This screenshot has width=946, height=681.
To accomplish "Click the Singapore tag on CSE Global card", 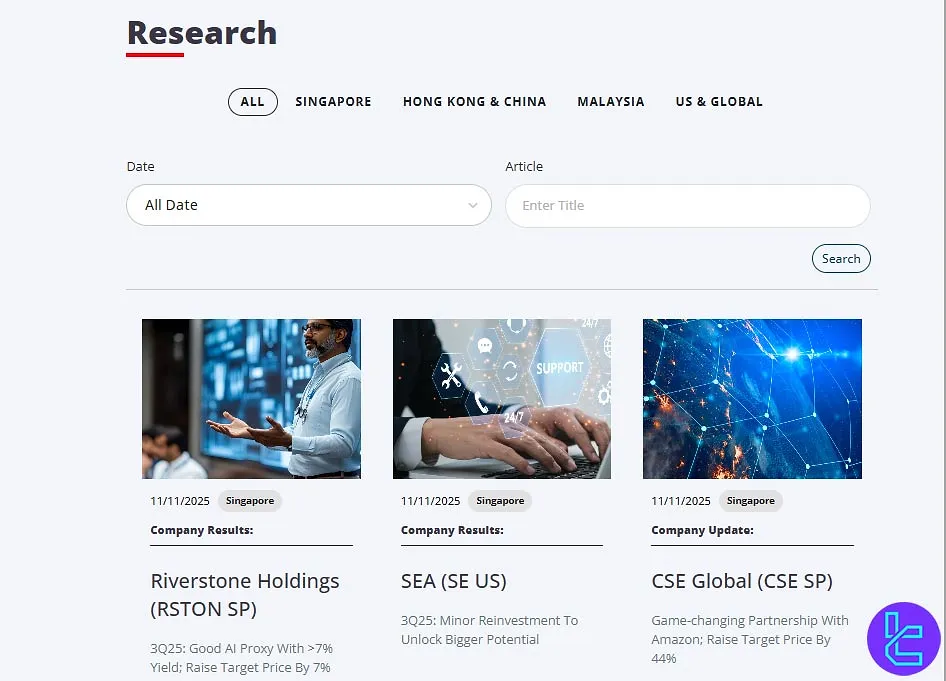I will 750,500.
